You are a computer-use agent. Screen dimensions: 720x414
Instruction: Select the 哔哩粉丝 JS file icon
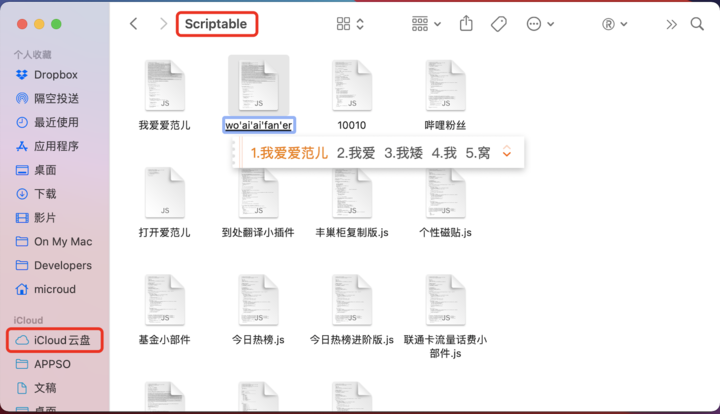[445, 85]
